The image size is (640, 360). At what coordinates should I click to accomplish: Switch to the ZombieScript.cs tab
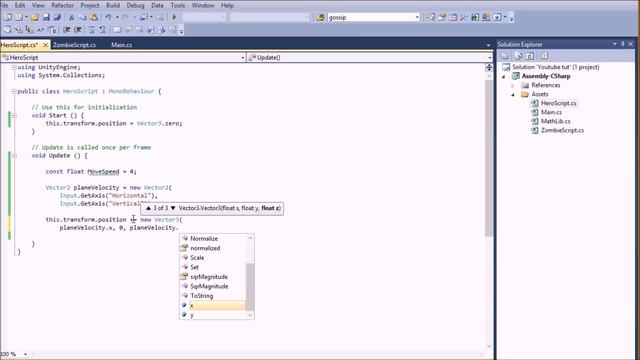point(74,45)
